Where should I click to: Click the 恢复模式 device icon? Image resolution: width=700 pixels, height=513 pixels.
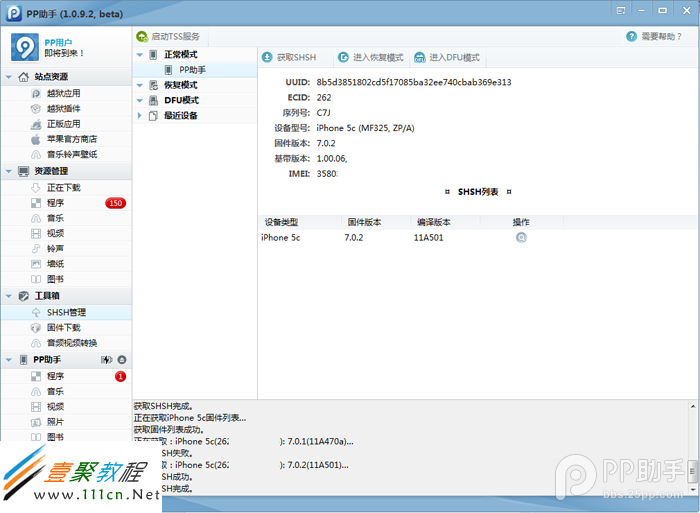(153, 85)
